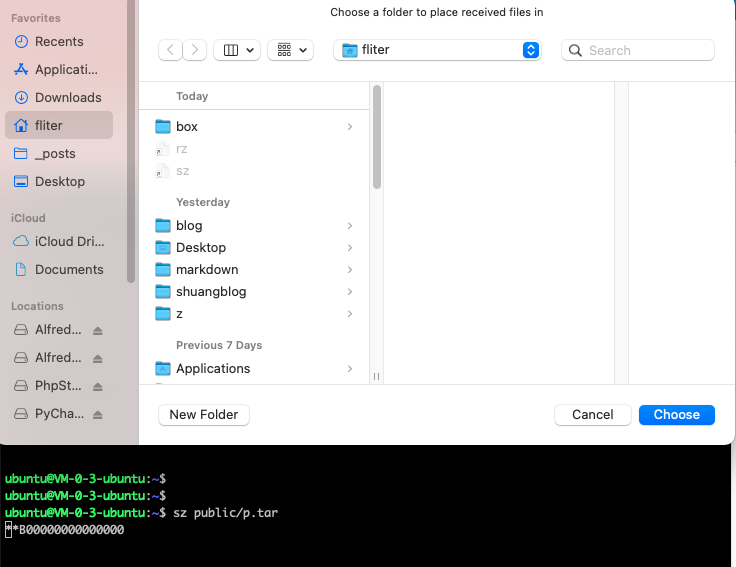Eject the PhpSt... volume
Screen dimensions: 736x567
(x=98, y=386)
